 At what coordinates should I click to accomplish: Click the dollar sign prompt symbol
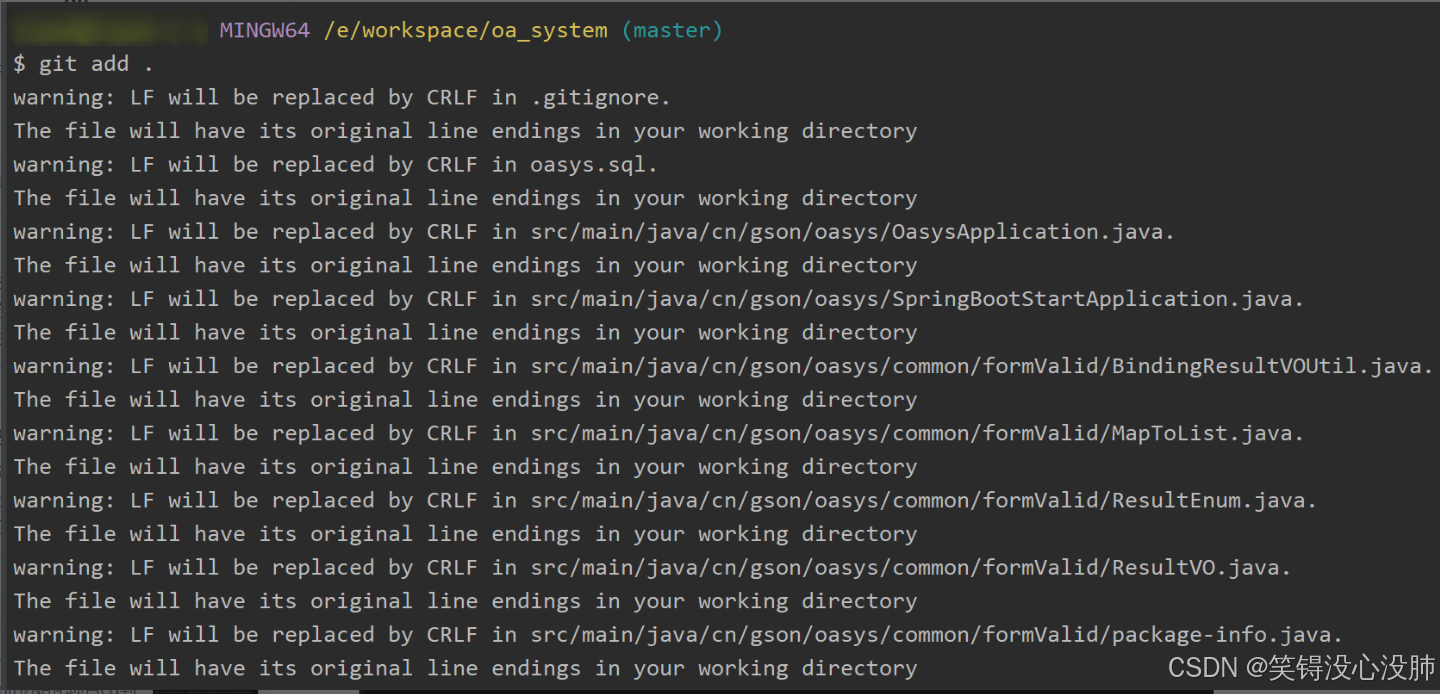pyautogui.click(x=17, y=63)
